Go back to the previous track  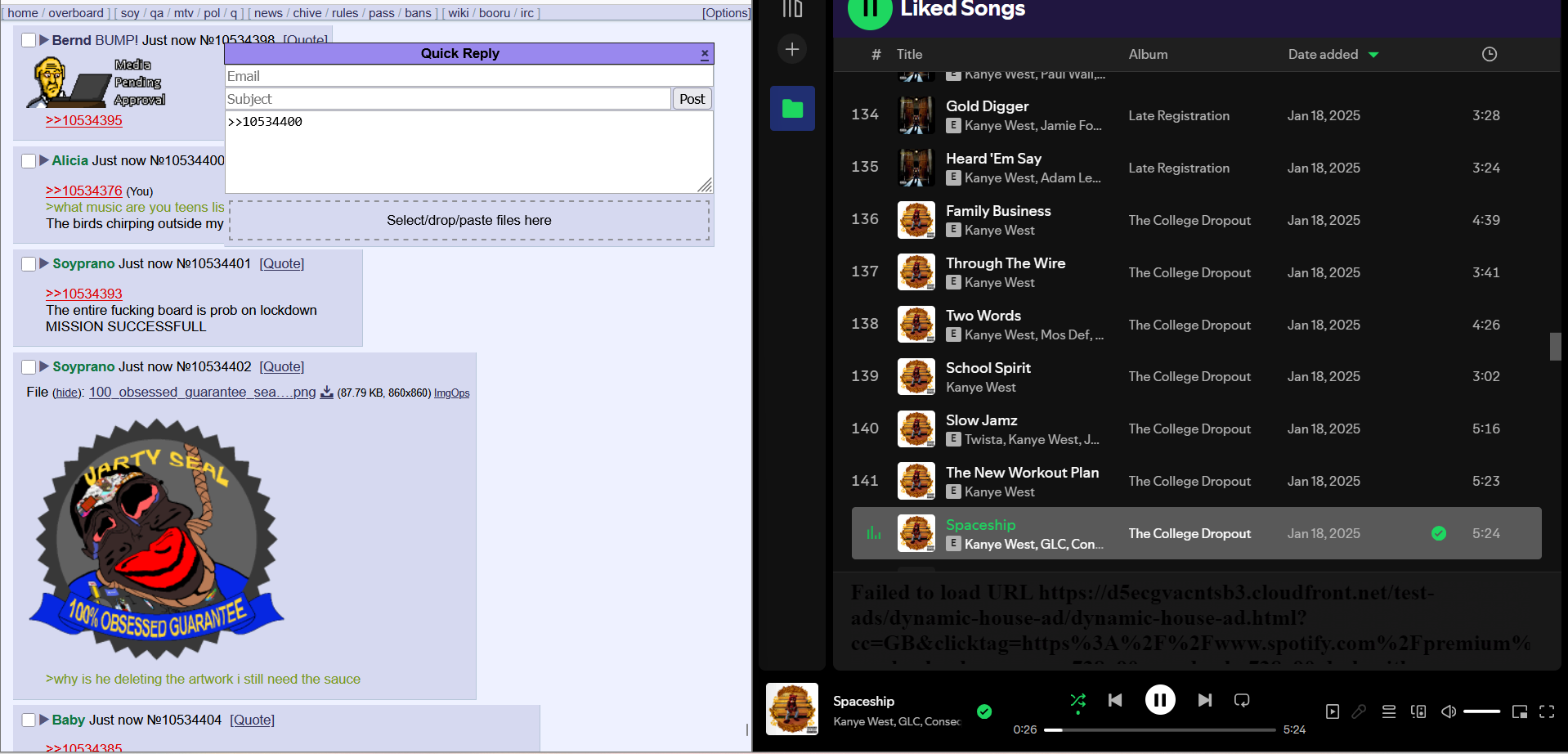pos(1115,700)
